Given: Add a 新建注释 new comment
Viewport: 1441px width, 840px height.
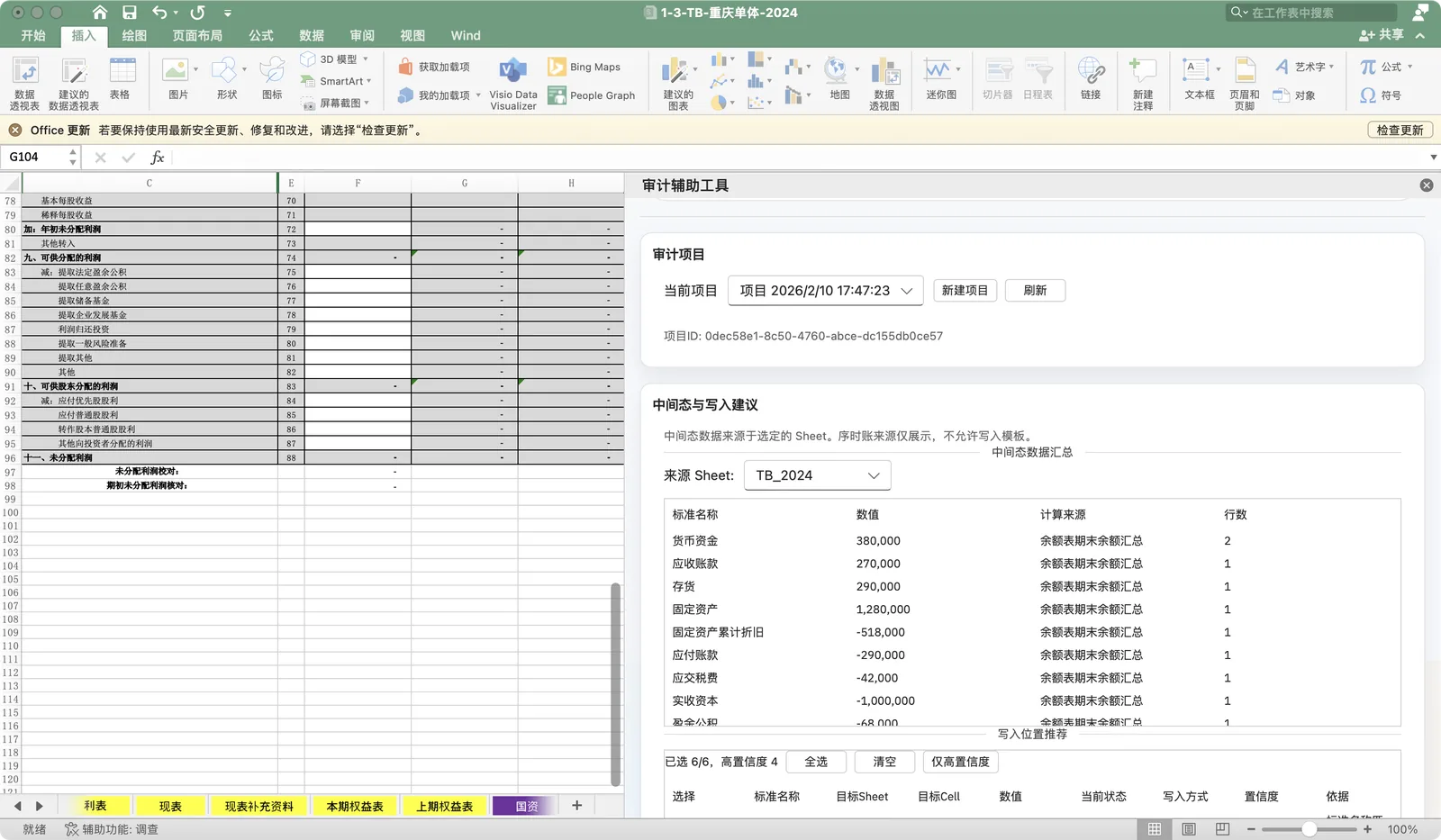Looking at the screenshot, I should tap(1143, 82).
